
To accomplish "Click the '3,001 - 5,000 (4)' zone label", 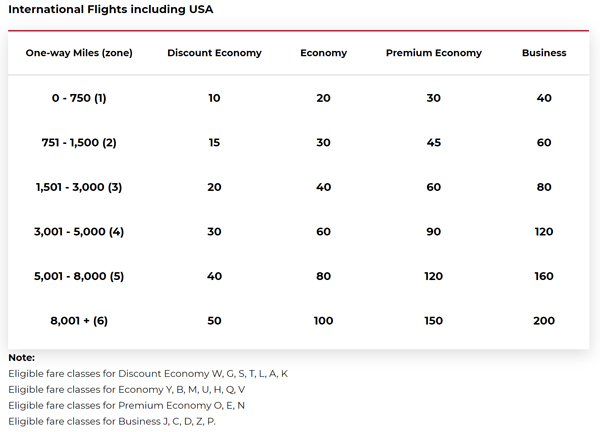I will [x=79, y=232].
